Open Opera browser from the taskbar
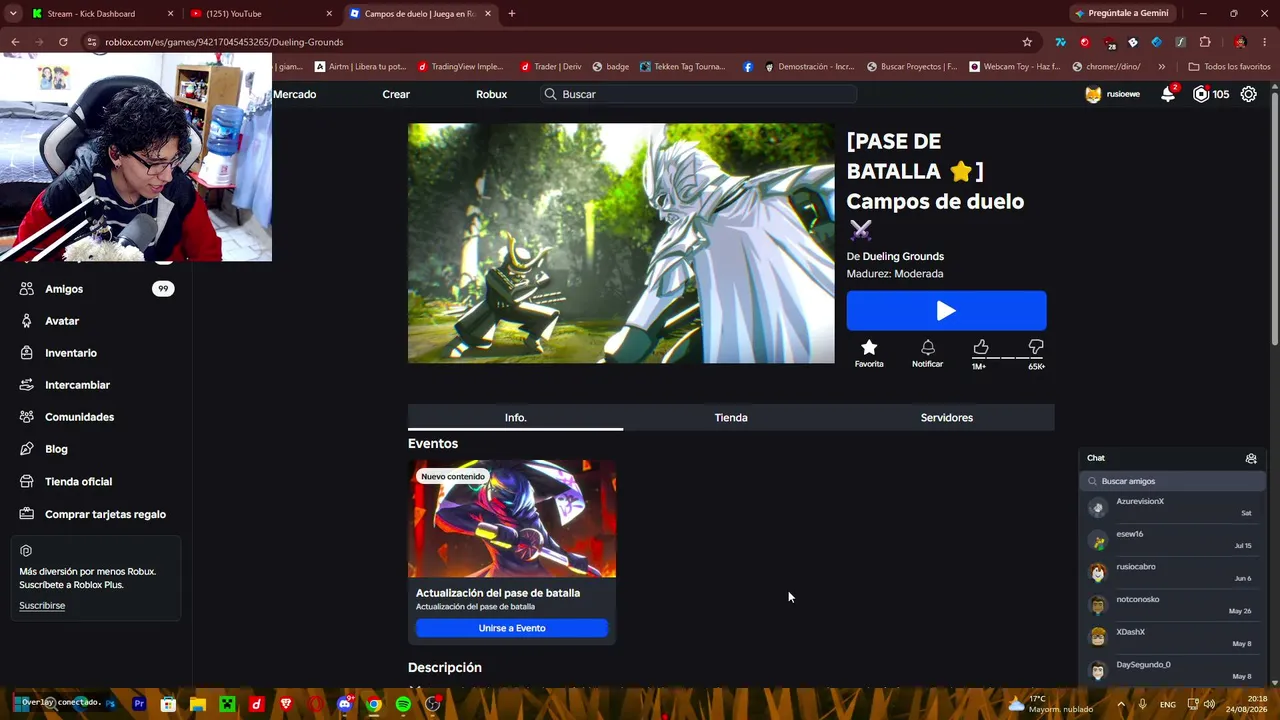 pyautogui.click(x=316, y=704)
